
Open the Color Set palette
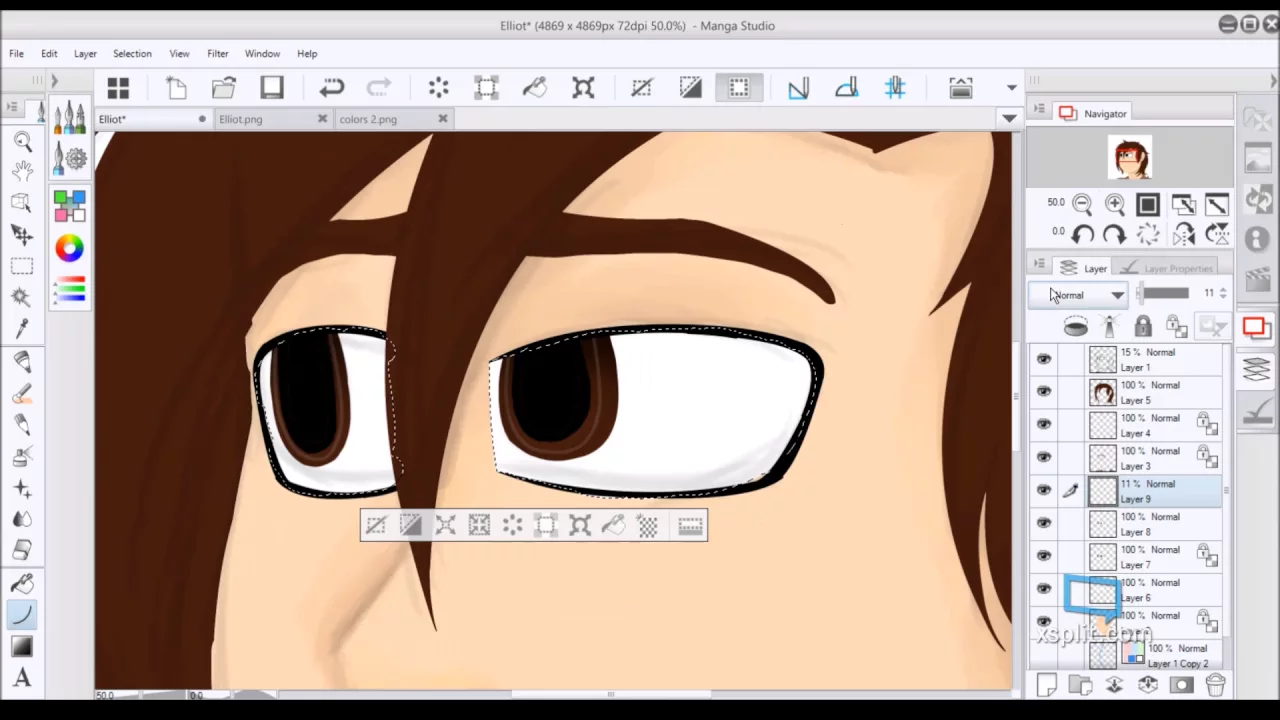pos(69,205)
